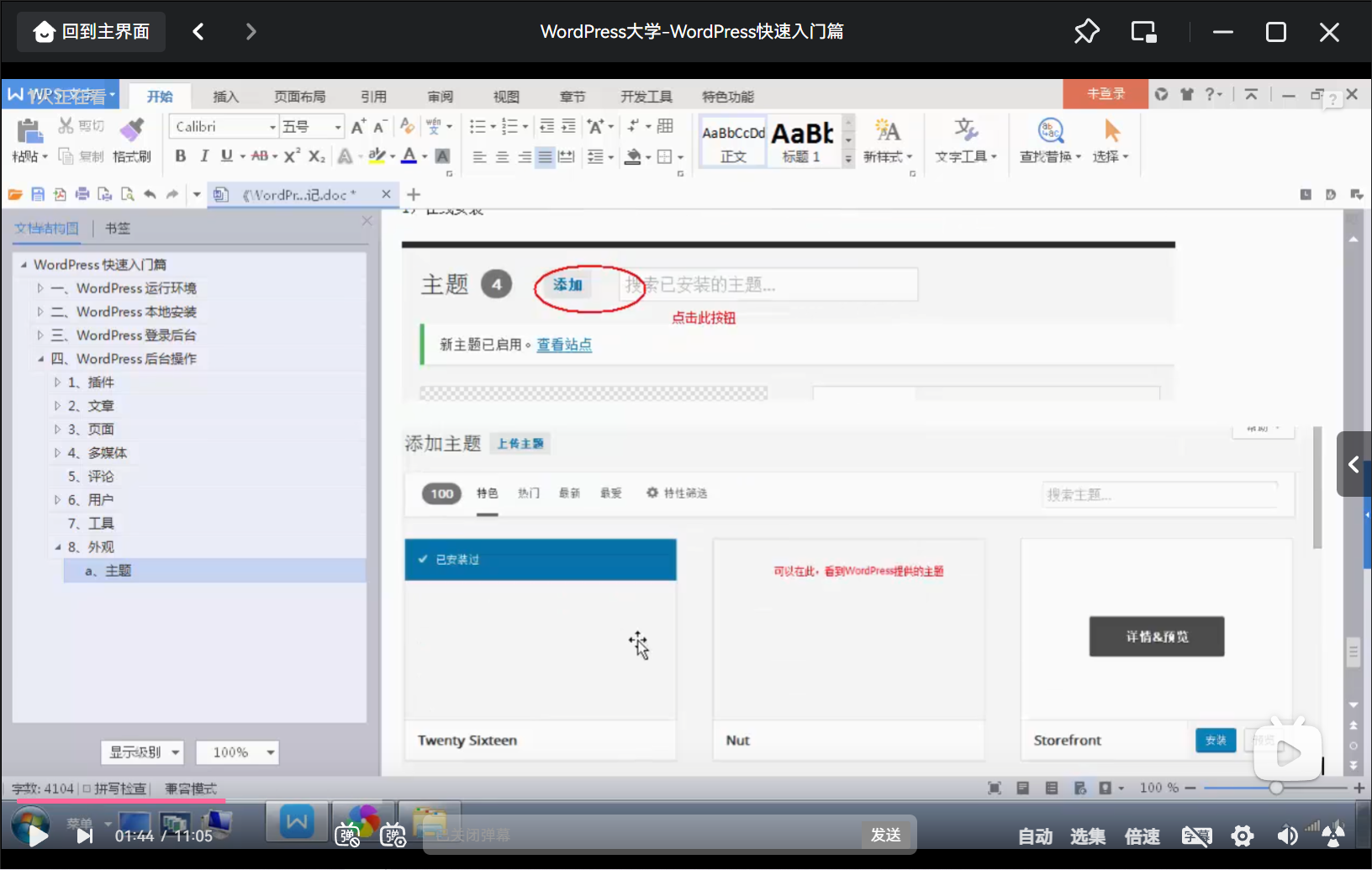Mute the video with speaker icon

pos(1287,836)
